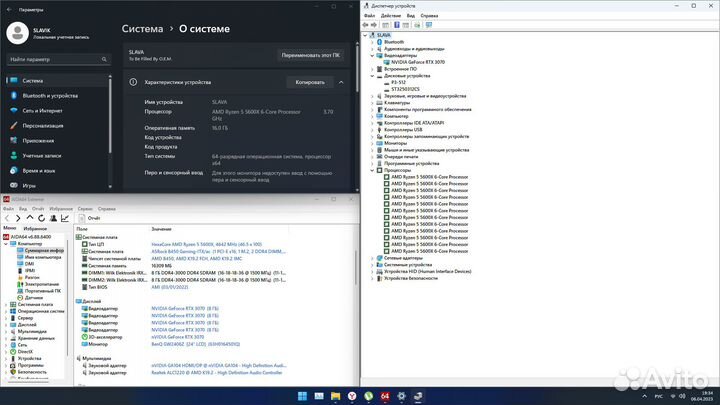720x405 pixels.
Task: Expand Системная плата node in AIDA64 tree
Action: coord(6,304)
